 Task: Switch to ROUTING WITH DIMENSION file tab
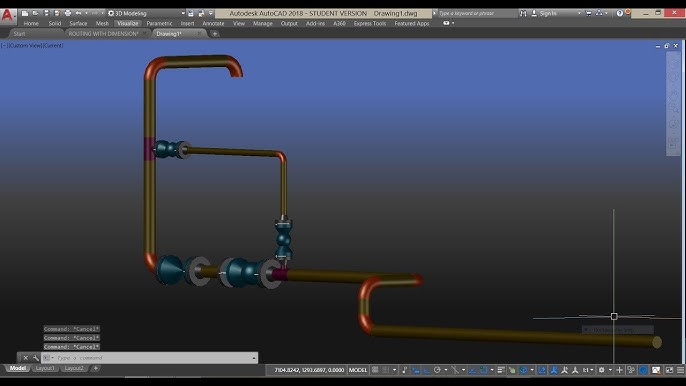tap(104, 34)
